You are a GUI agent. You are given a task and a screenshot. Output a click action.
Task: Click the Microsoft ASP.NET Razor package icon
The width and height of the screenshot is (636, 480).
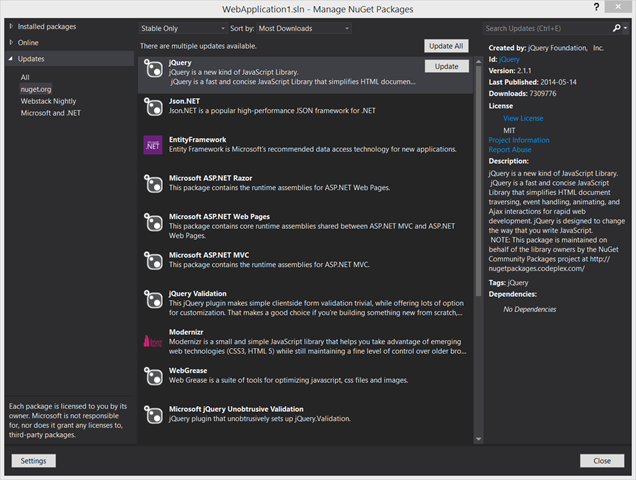click(153, 184)
